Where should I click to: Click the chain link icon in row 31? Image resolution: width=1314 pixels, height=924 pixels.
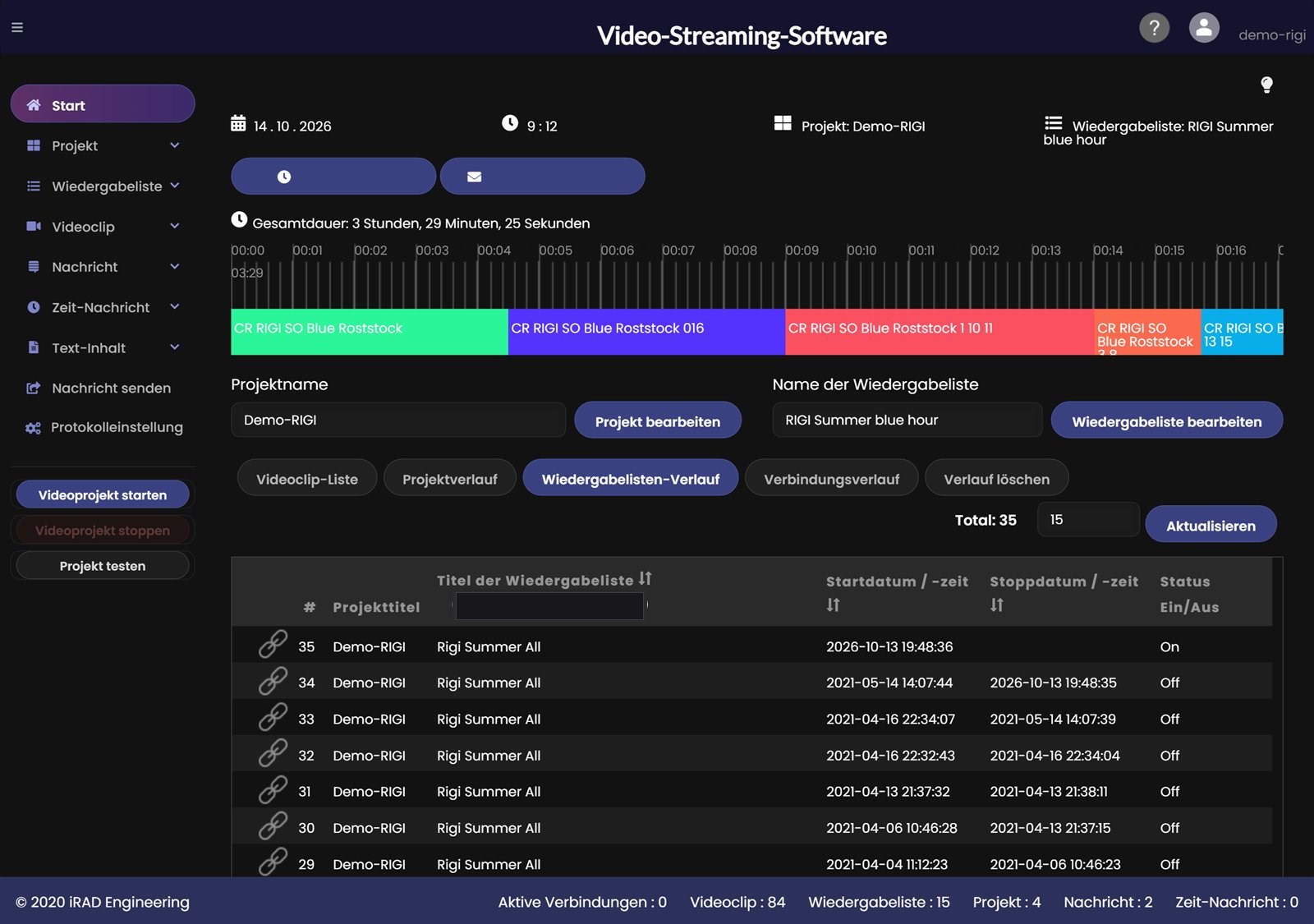tap(273, 789)
